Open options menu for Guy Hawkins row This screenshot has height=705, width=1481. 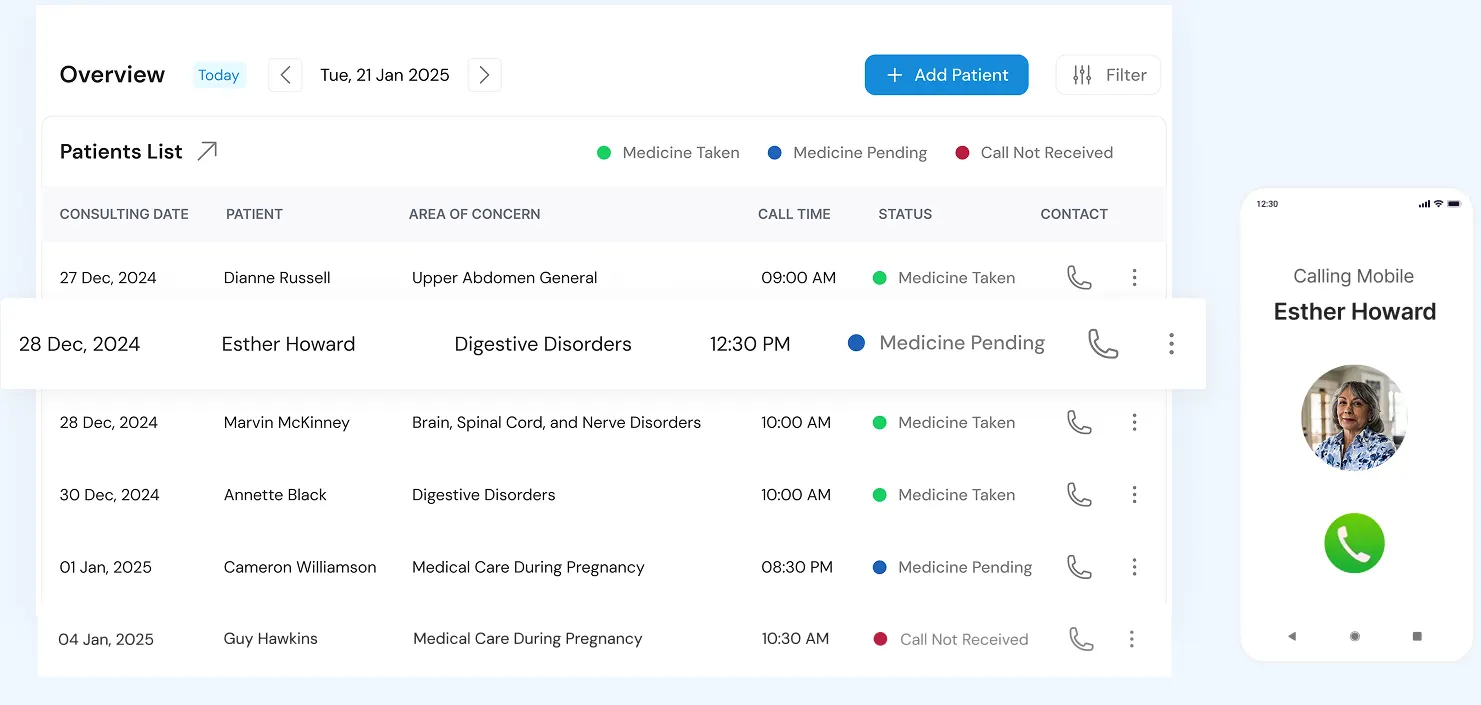pos(1131,638)
